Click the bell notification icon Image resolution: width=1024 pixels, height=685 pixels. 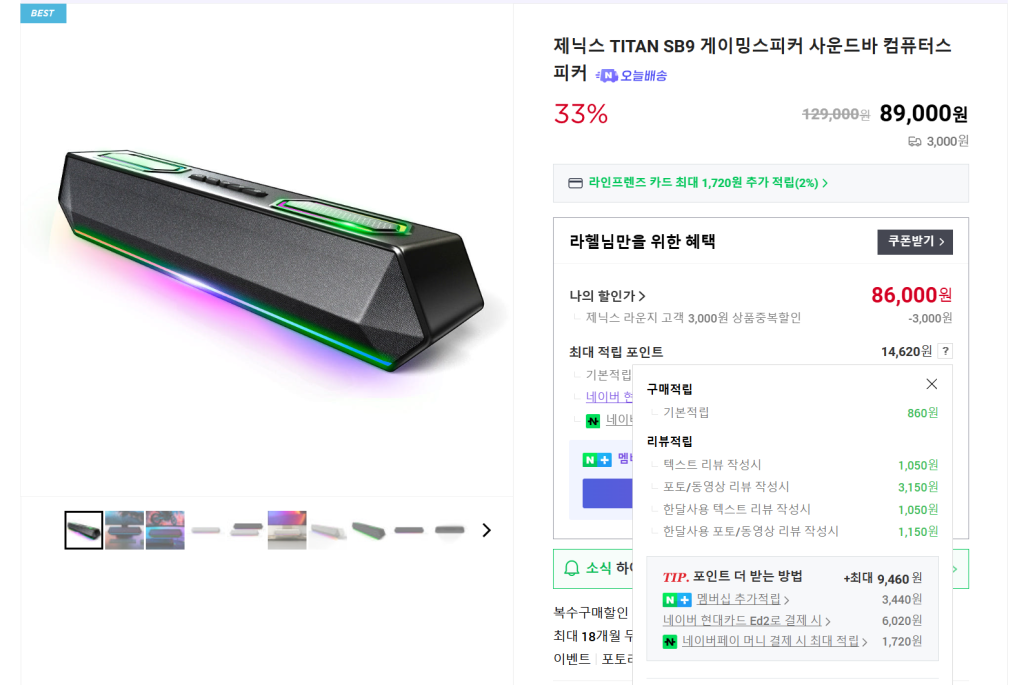pos(572,568)
